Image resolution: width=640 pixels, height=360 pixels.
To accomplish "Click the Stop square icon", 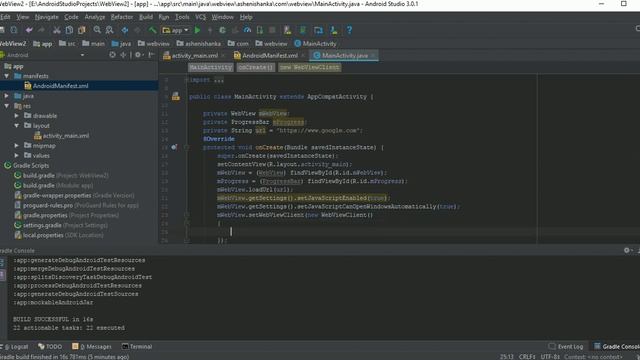I will click(x=272, y=30).
